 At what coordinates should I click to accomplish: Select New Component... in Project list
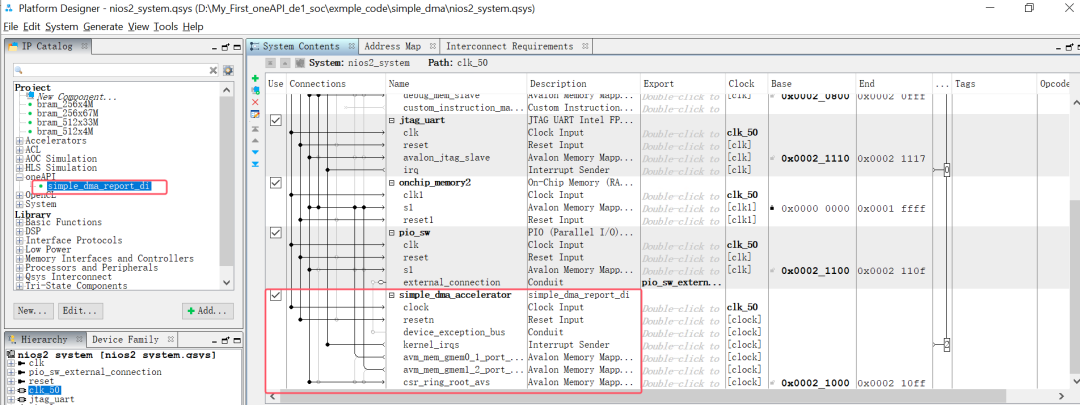tap(76, 97)
